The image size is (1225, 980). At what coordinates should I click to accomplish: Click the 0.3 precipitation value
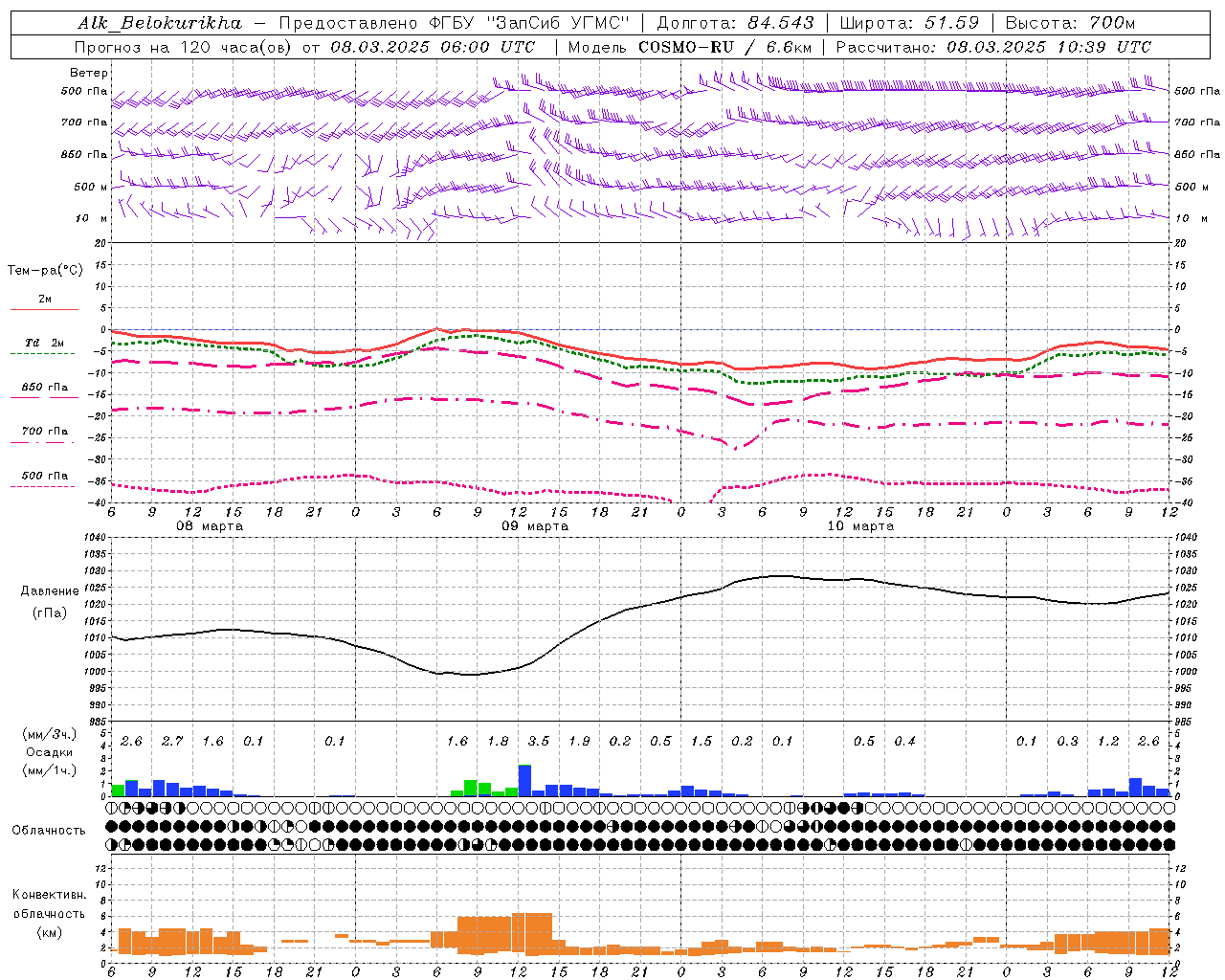pyautogui.click(x=1067, y=742)
